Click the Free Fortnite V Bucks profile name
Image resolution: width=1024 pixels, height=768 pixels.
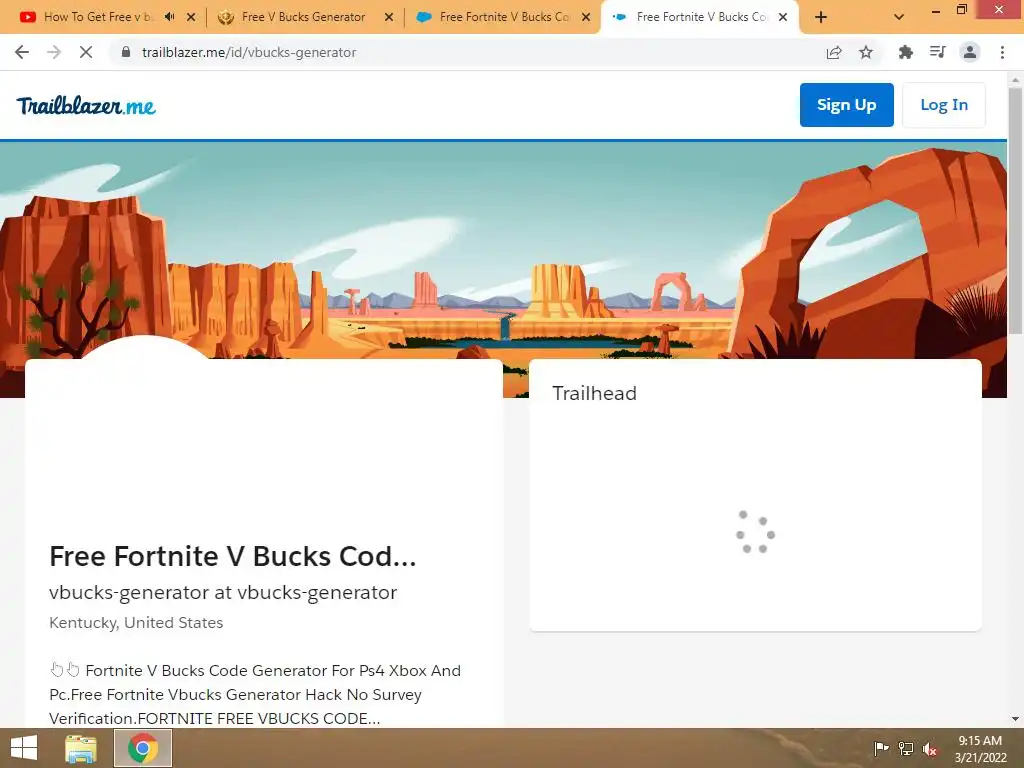pyautogui.click(x=232, y=556)
